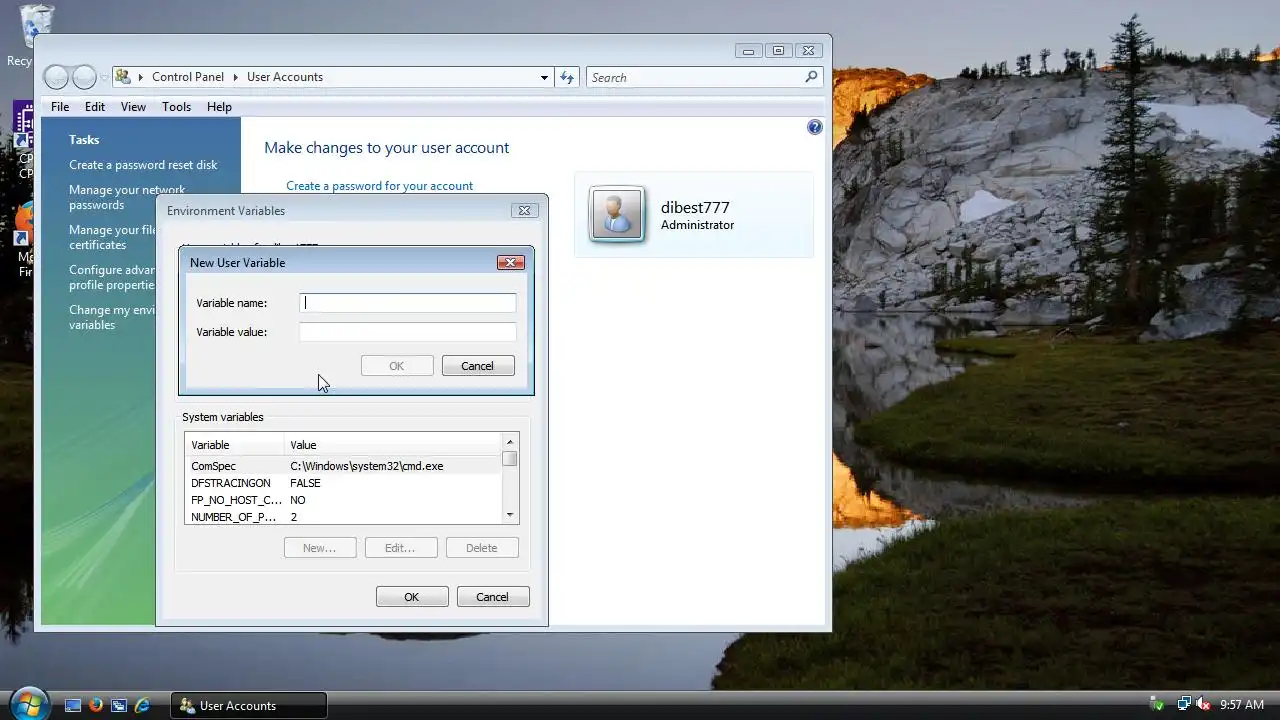
Task: Click the muted volume tray icon
Action: point(1203,705)
